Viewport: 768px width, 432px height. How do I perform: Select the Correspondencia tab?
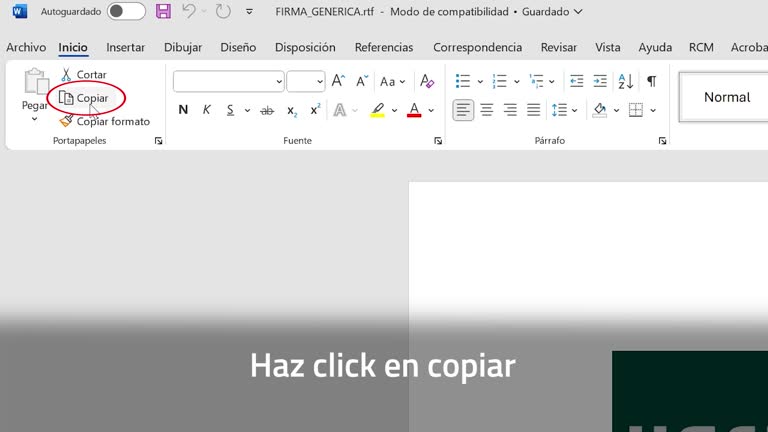point(478,48)
